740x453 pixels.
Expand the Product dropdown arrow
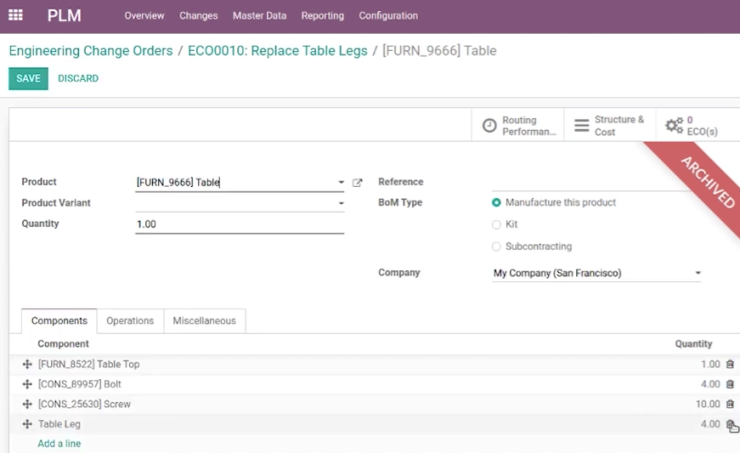341,182
